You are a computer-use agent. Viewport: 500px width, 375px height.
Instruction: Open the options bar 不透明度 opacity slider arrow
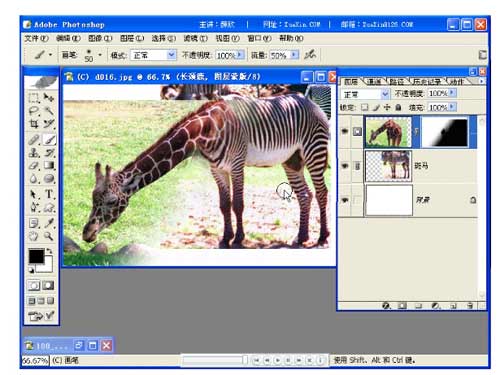(241, 54)
